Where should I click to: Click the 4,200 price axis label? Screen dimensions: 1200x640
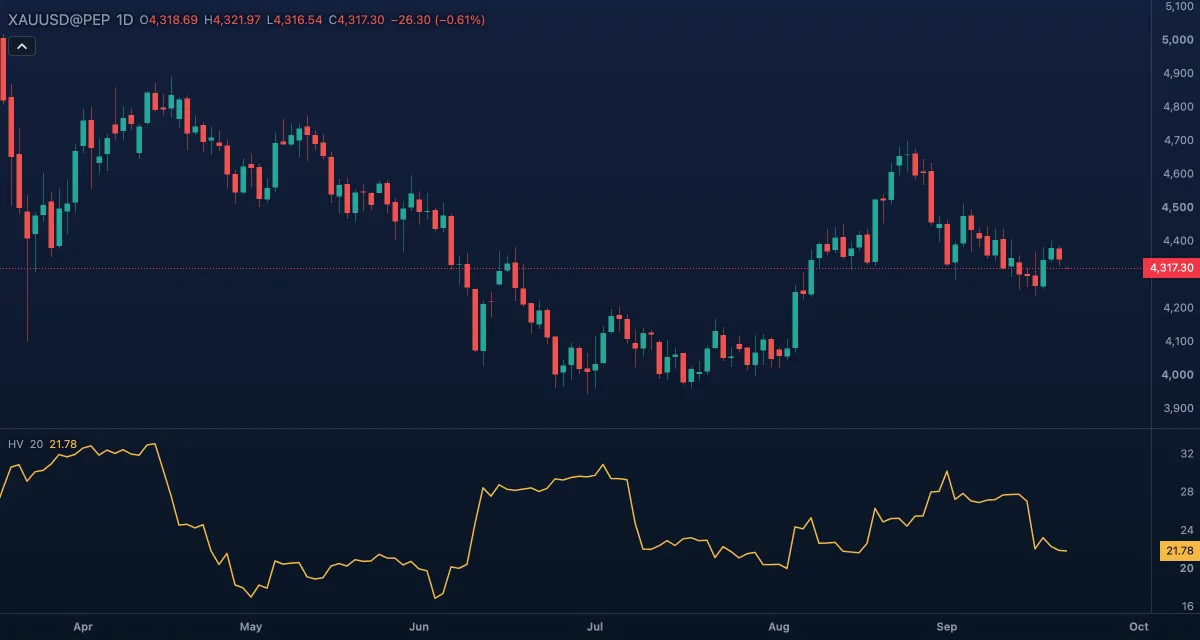click(x=1176, y=308)
